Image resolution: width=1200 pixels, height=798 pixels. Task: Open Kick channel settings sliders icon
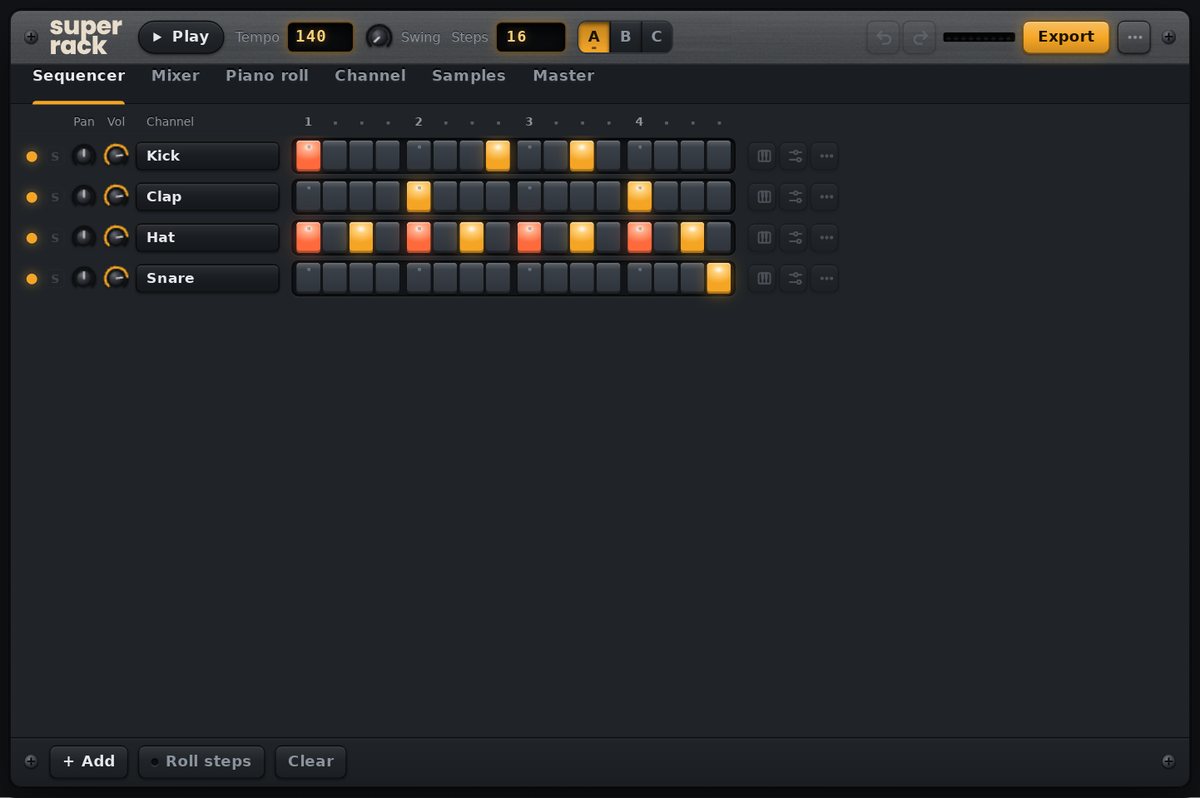click(795, 156)
